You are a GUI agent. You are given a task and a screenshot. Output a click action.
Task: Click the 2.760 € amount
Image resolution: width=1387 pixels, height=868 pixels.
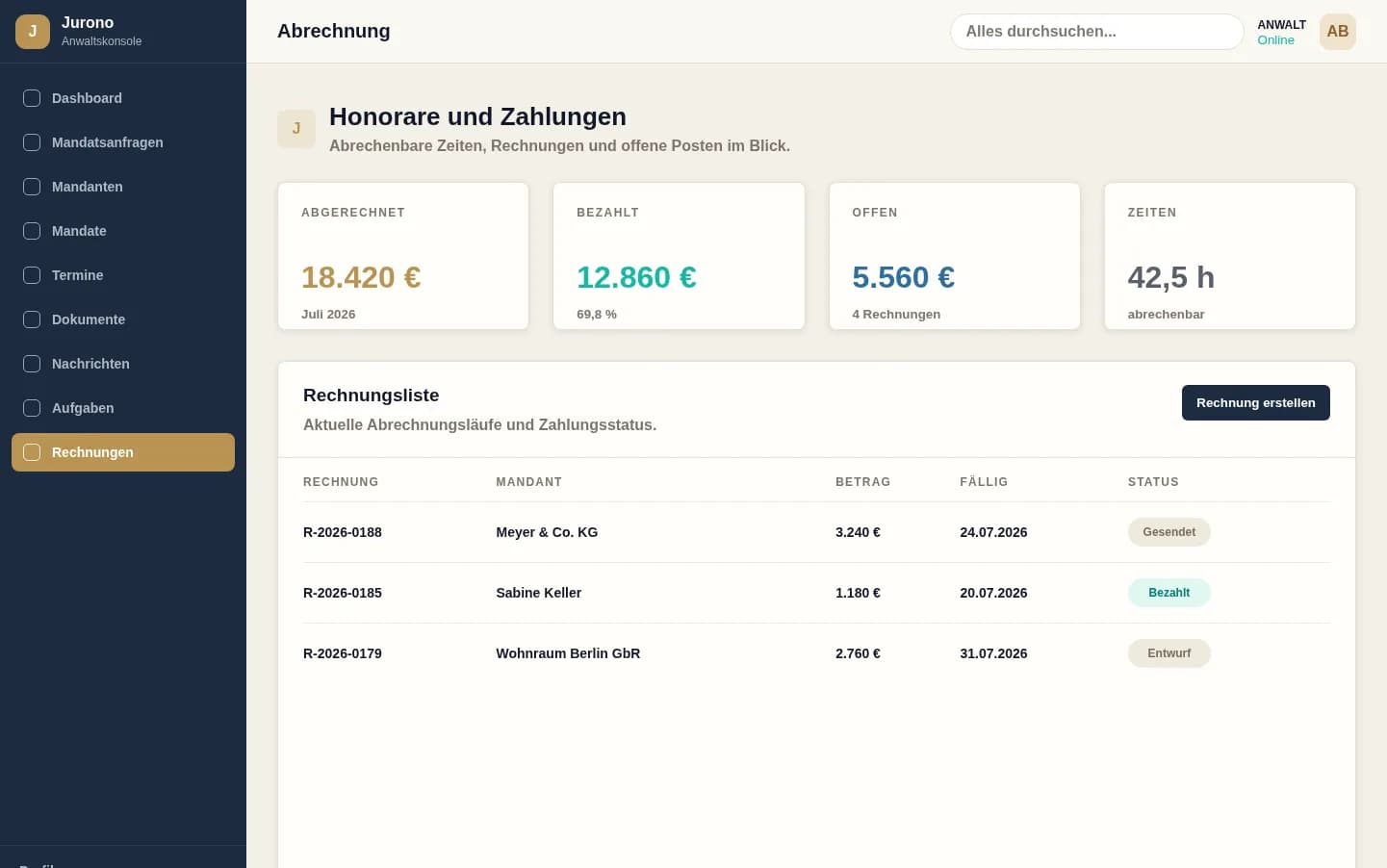pyautogui.click(x=858, y=653)
